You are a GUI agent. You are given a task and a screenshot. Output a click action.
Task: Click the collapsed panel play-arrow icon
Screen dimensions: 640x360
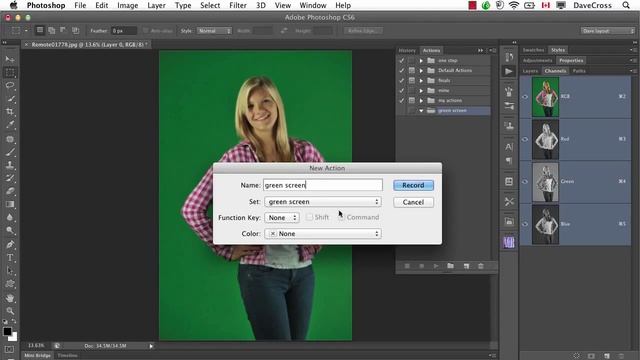[x=509, y=71]
